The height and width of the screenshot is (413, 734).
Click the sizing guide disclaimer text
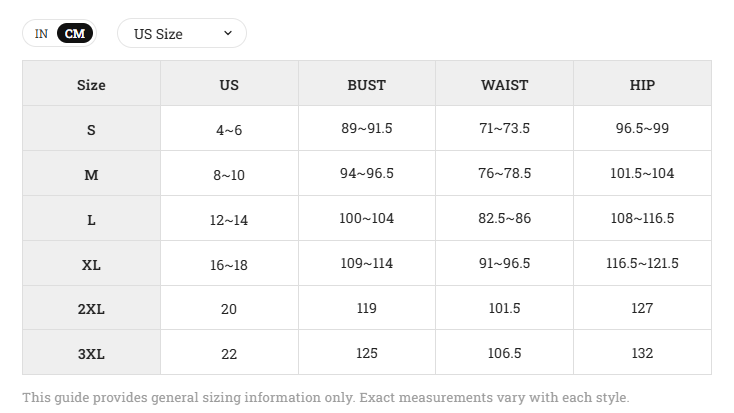[326, 397]
